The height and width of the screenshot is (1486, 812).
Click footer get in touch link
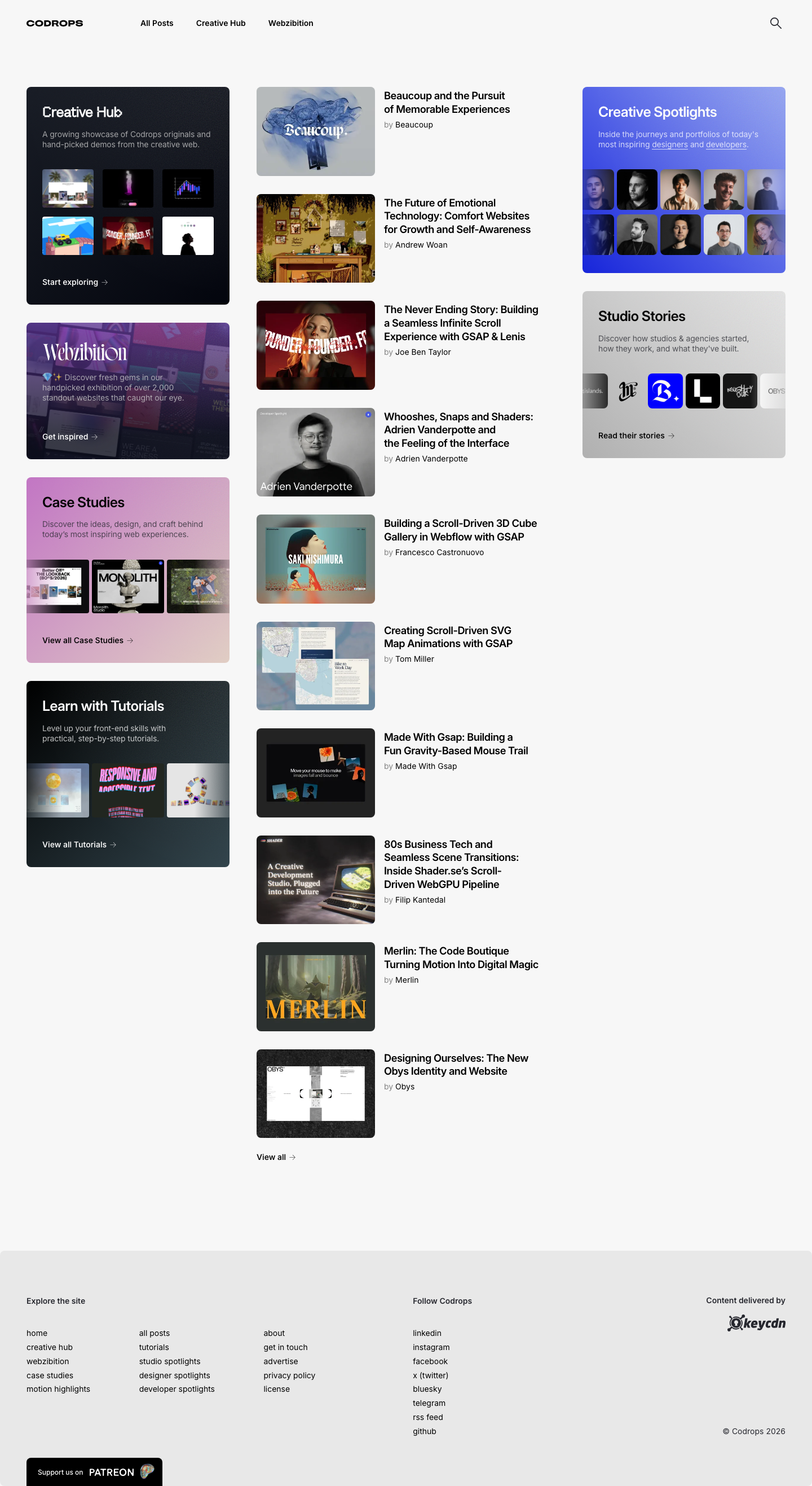point(285,1347)
